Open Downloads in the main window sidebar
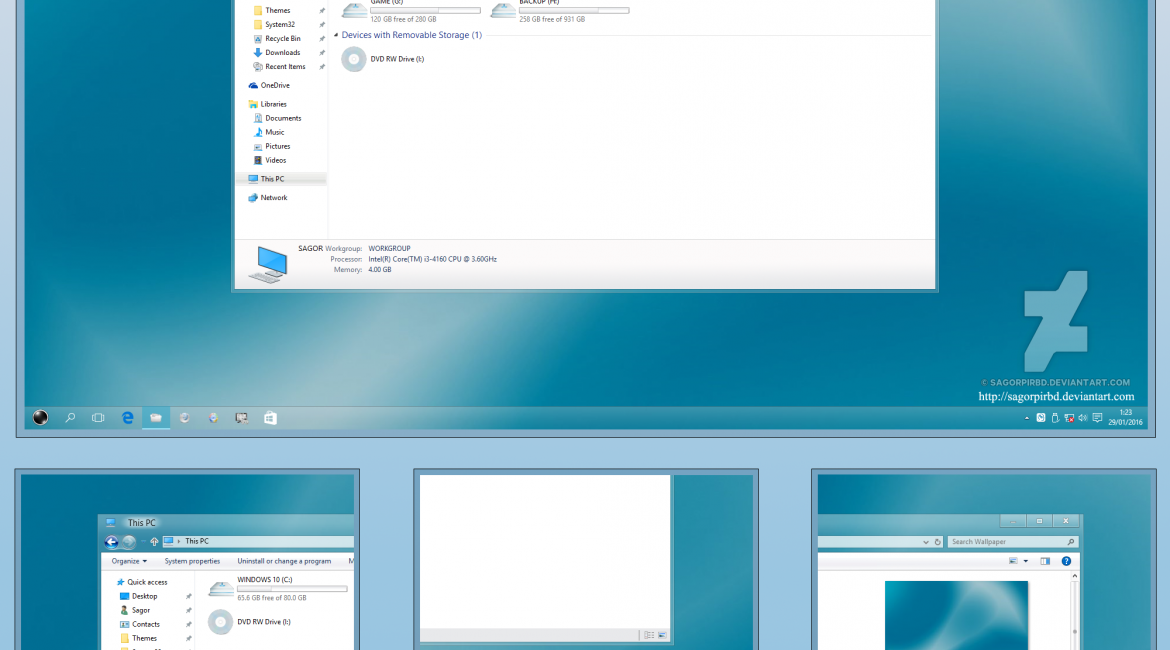1170x650 pixels. click(x=277, y=52)
